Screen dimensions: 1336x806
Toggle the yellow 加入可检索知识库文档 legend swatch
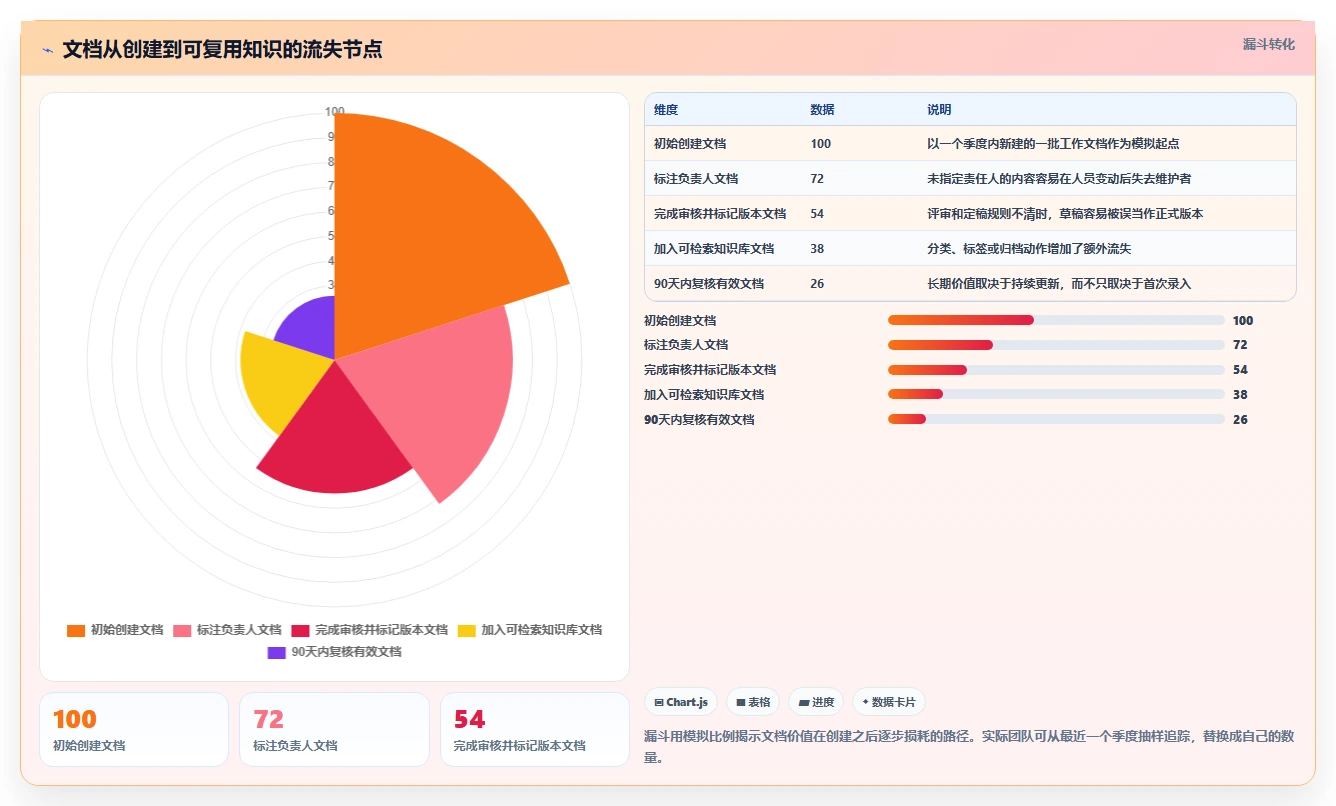point(467,630)
